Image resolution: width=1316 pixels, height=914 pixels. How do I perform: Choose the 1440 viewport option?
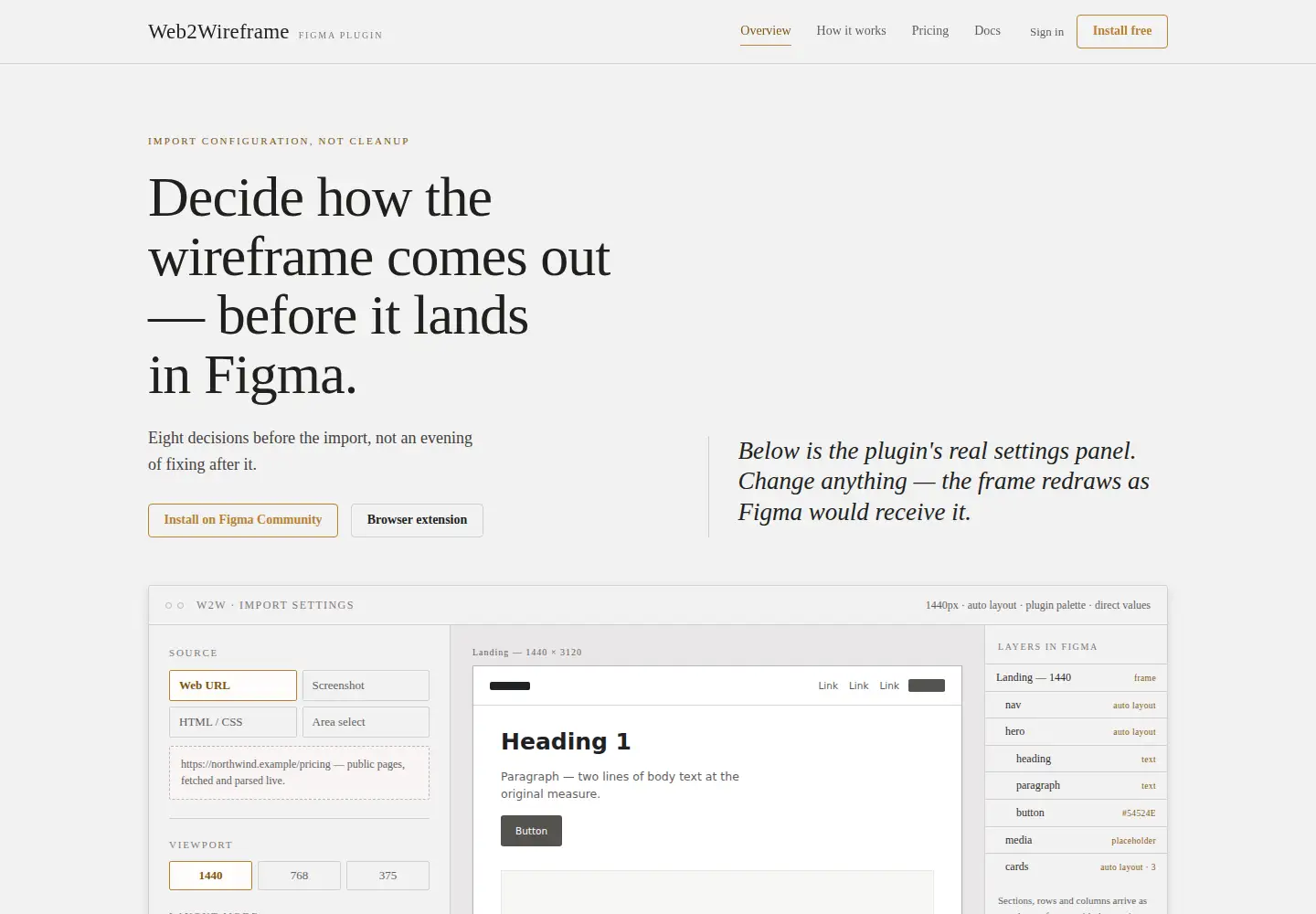(210, 876)
